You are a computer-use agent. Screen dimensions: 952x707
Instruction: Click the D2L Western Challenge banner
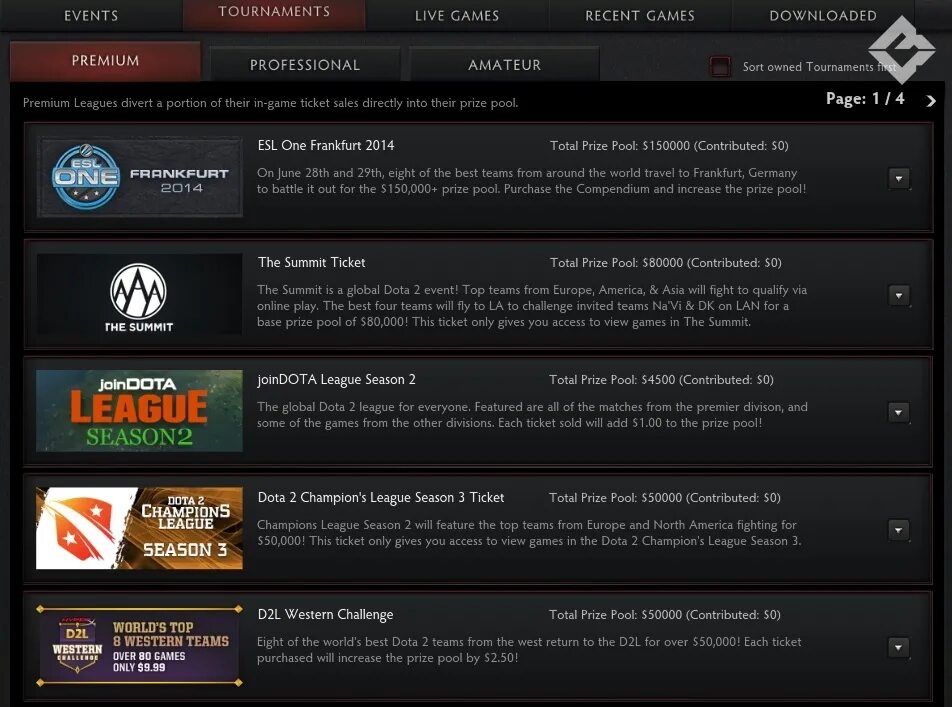point(140,646)
